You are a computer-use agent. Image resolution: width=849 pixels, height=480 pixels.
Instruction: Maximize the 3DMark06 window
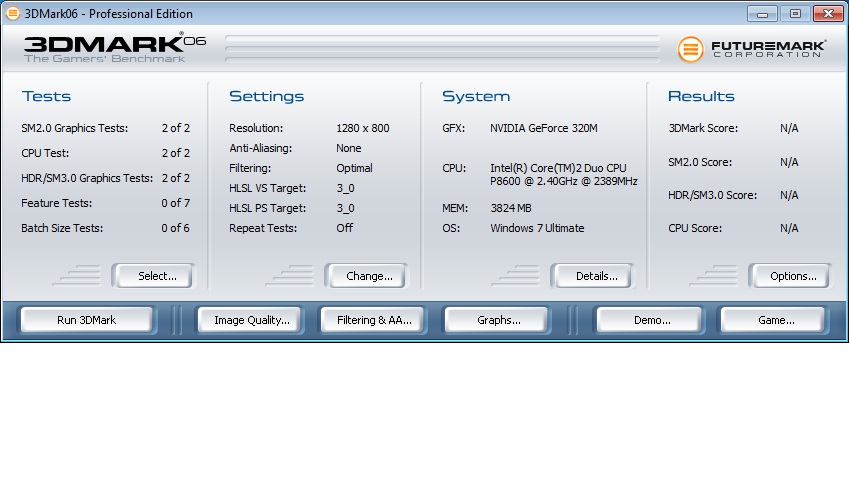click(795, 14)
